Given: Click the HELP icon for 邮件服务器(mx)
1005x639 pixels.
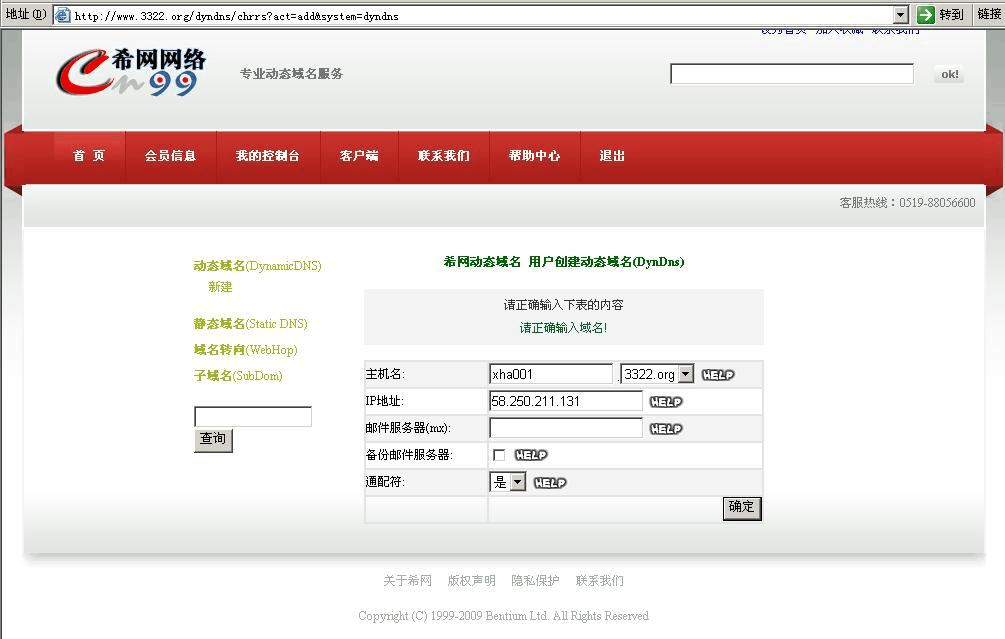Looking at the screenshot, I should tap(666, 429).
